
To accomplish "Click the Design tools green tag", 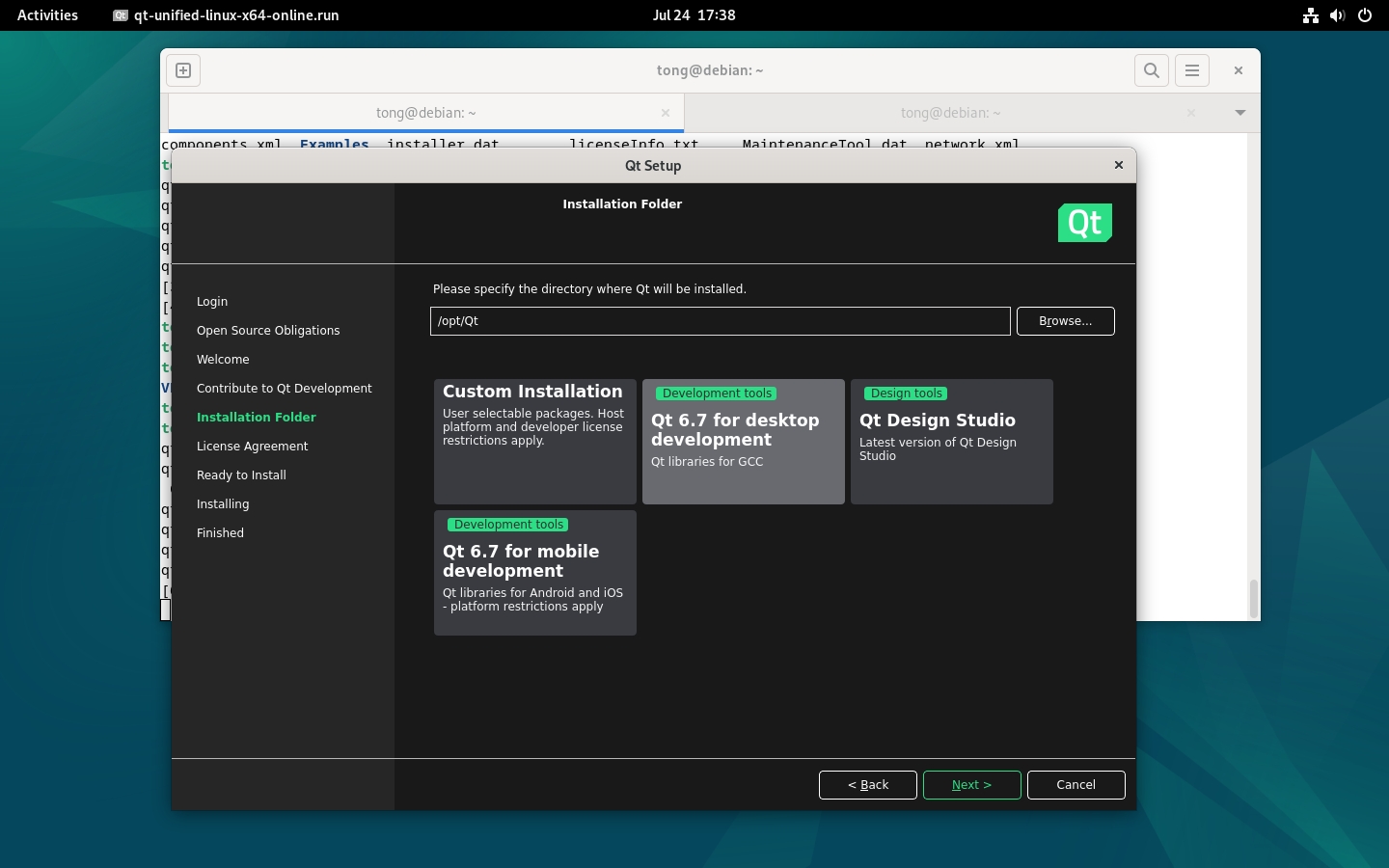I will coord(906,393).
